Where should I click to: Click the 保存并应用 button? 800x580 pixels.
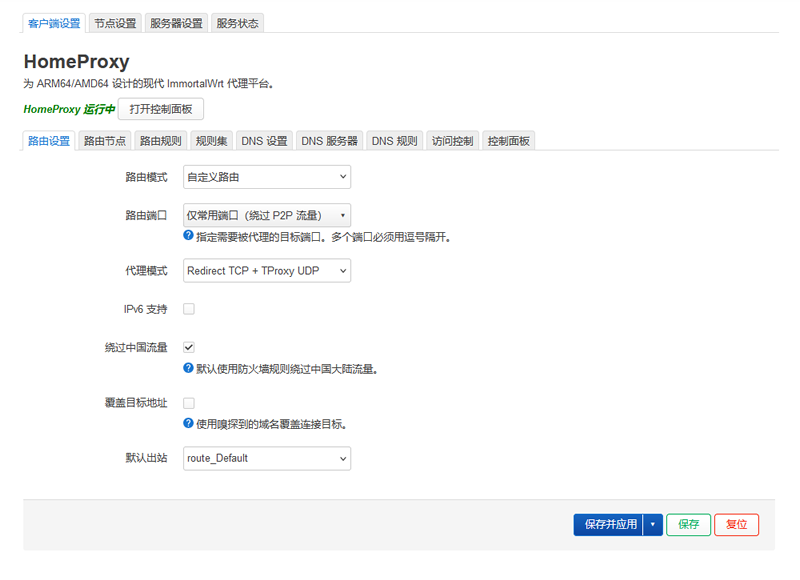coord(612,524)
